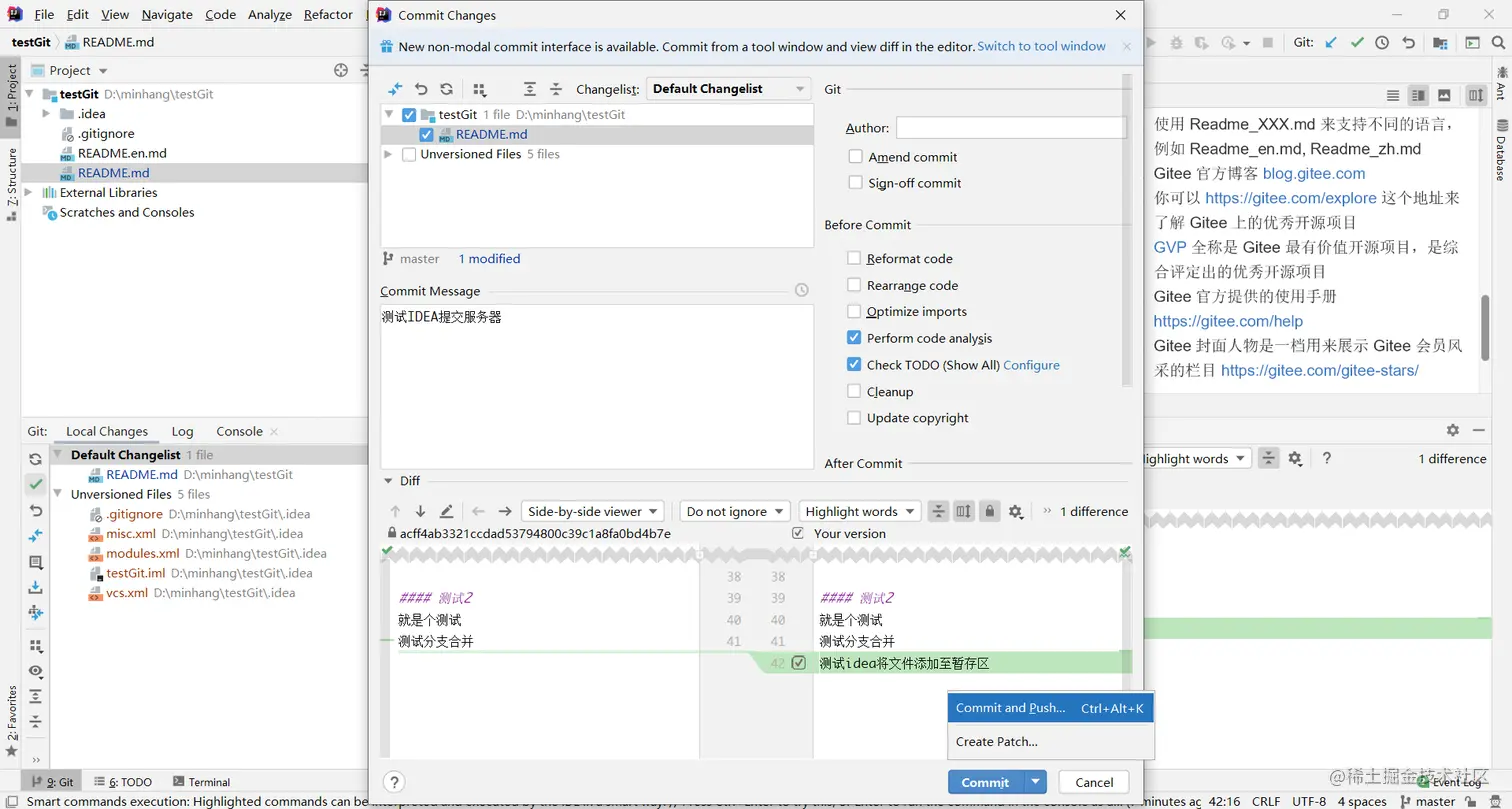Click Configure link next to Check TODO

tap(1031, 365)
